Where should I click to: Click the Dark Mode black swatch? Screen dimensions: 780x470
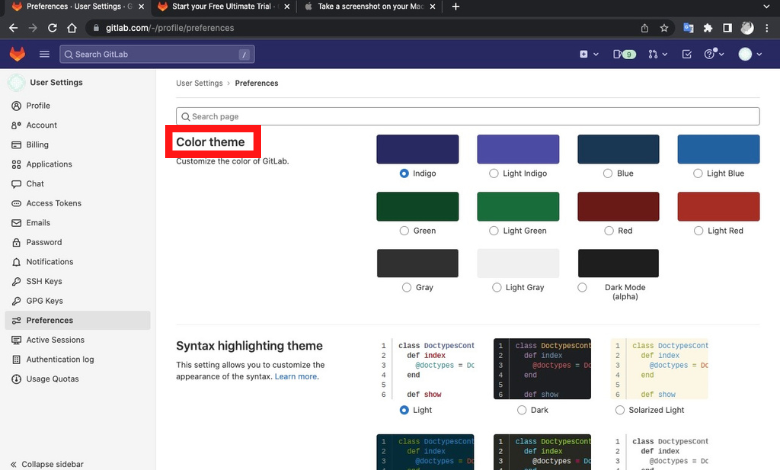(x=618, y=263)
